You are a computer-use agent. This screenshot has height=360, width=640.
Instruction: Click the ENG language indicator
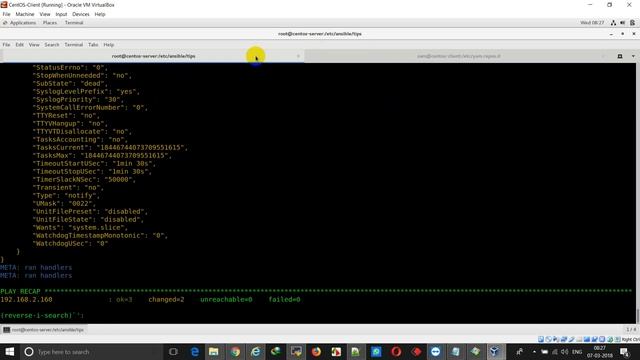click(577, 351)
